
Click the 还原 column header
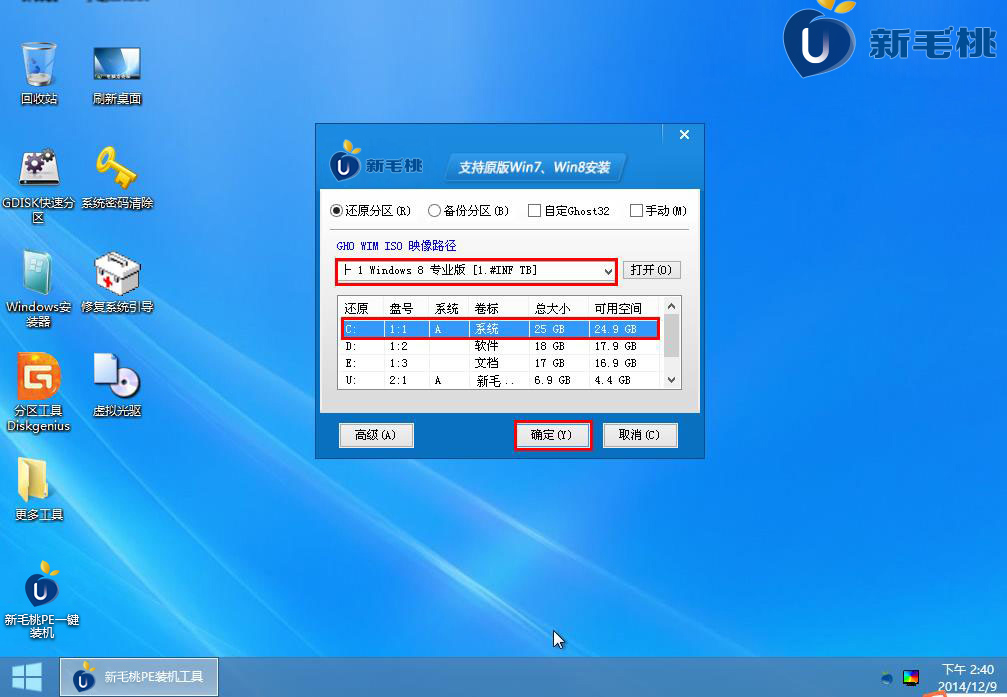(361, 308)
